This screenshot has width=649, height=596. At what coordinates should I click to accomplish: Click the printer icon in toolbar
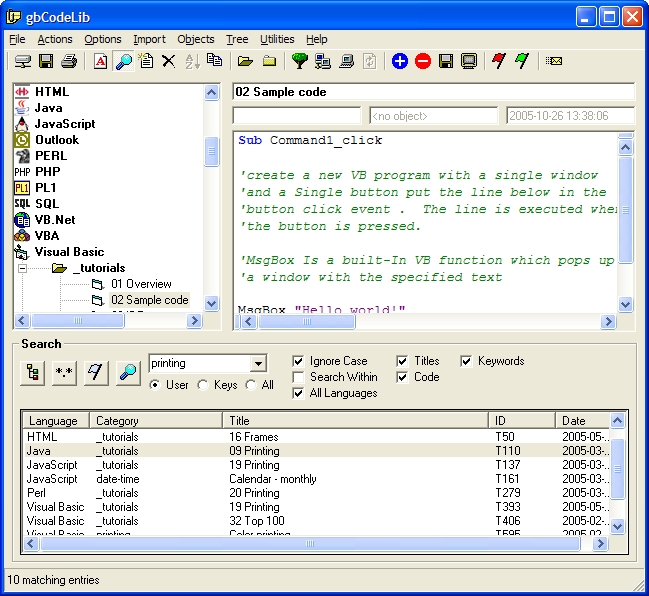tap(69, 62)
